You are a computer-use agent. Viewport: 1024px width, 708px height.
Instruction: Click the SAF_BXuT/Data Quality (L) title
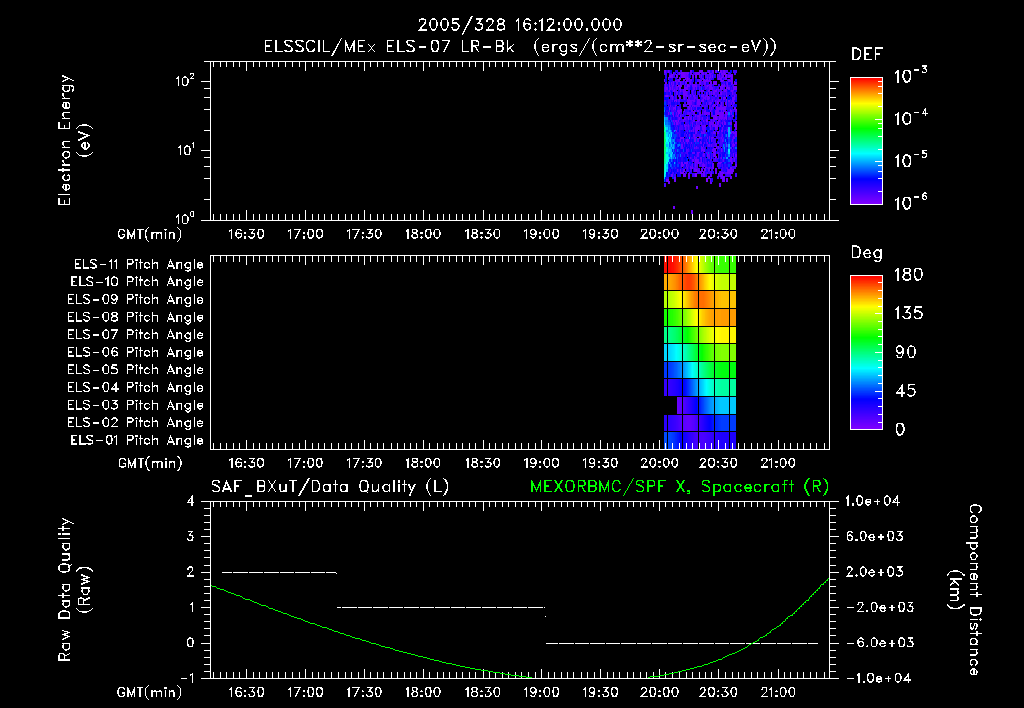click(330, 487)
